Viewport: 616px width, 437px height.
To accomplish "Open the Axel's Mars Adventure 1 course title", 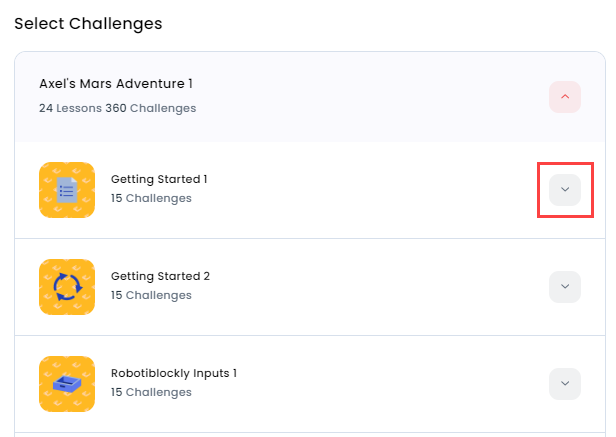I will click(x=116, y=84).
